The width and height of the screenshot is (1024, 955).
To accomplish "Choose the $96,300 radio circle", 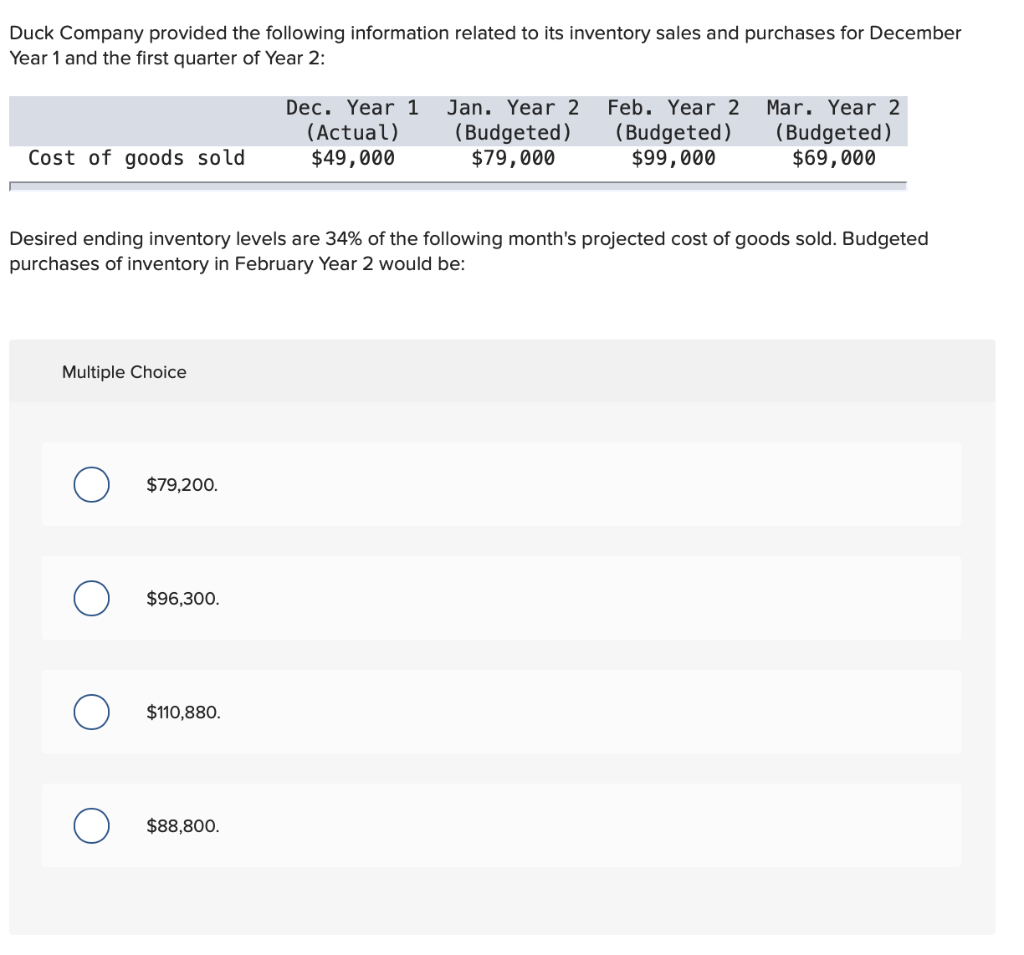I will [91, 599].
